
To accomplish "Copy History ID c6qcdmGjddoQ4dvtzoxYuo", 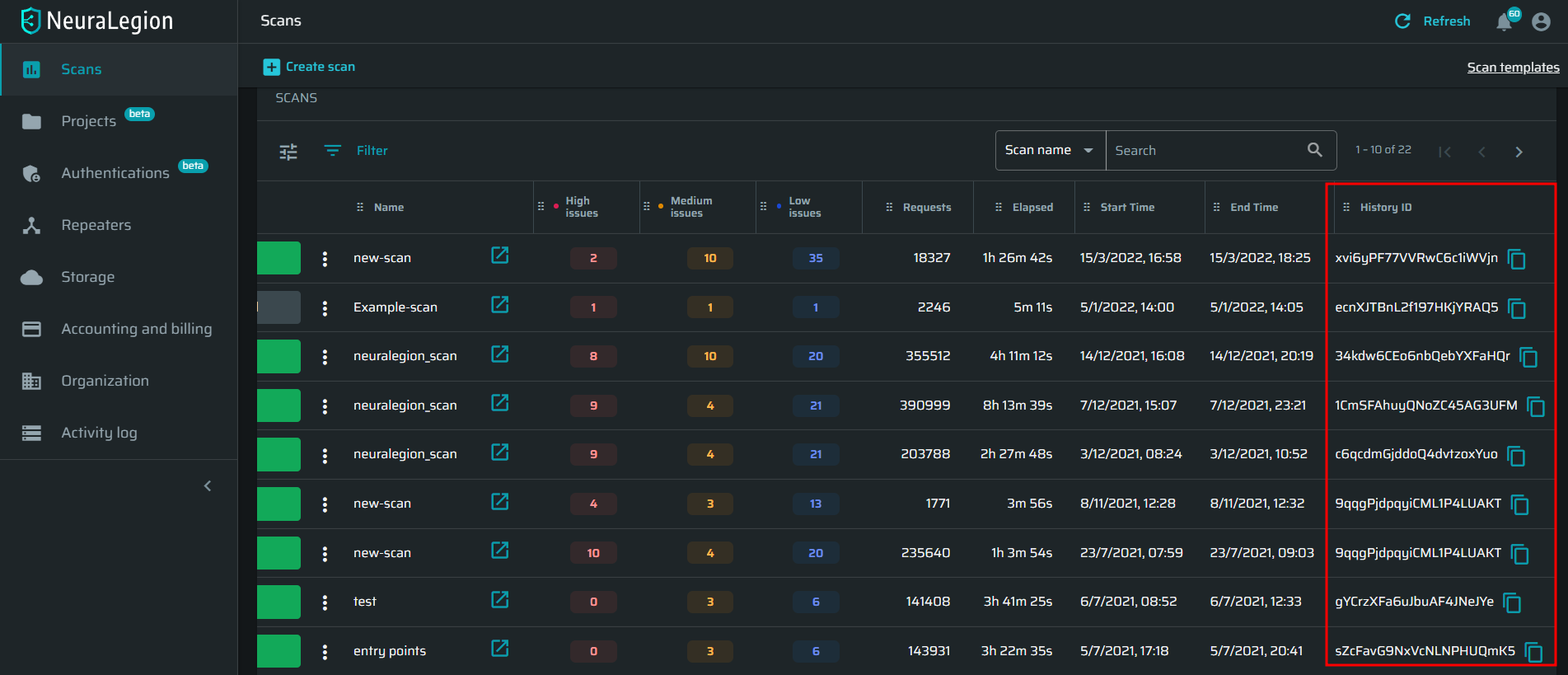I will point(1516,456).
